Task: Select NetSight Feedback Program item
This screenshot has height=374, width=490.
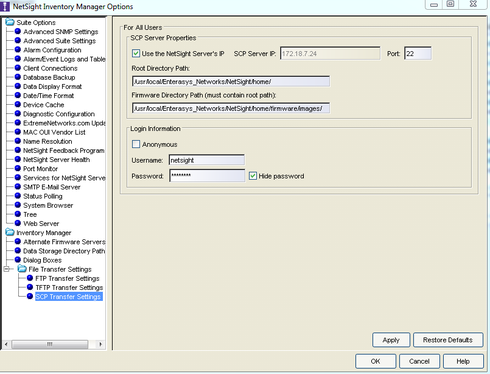Action: pos(64,150)
